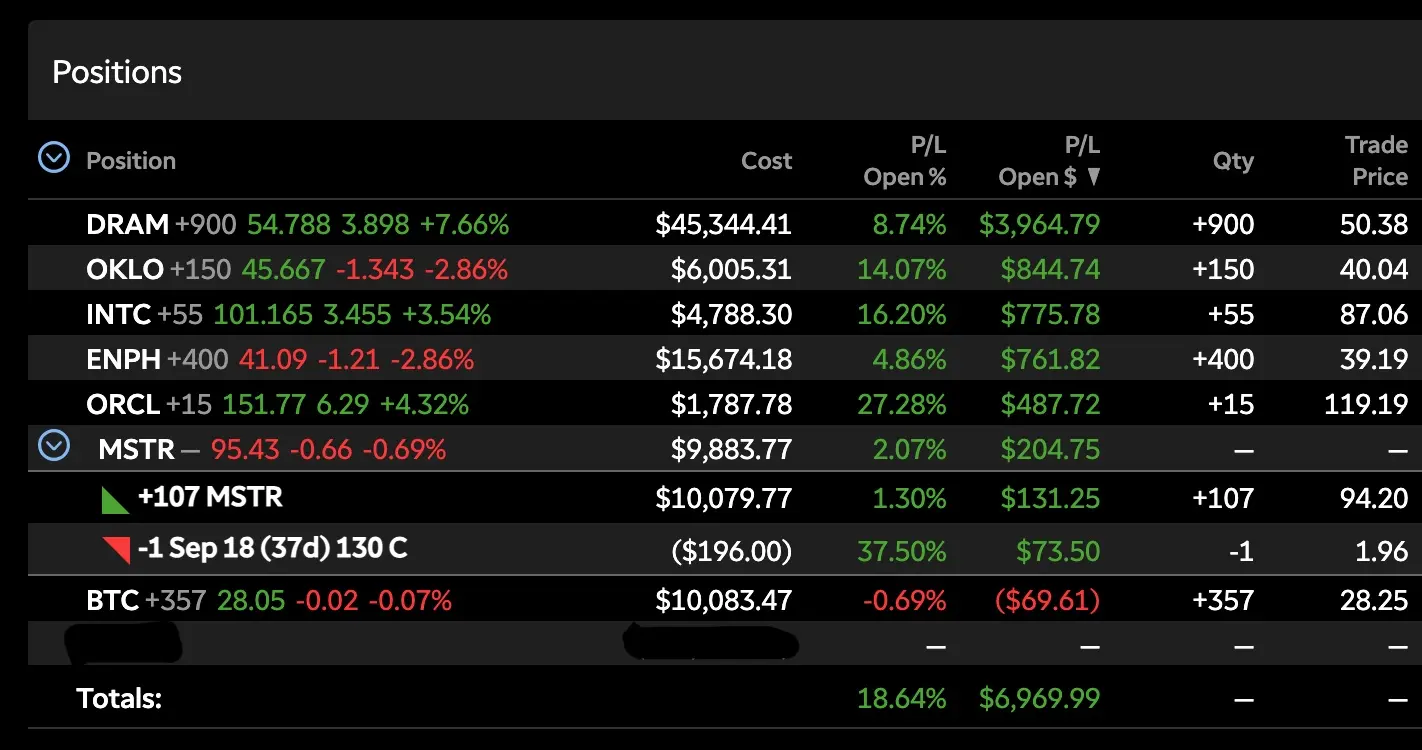The width and height of the screenshot is (1422, 750).
Task: Sort by Qty column header
Action: pyautogui.click(x=1233, y=161)
